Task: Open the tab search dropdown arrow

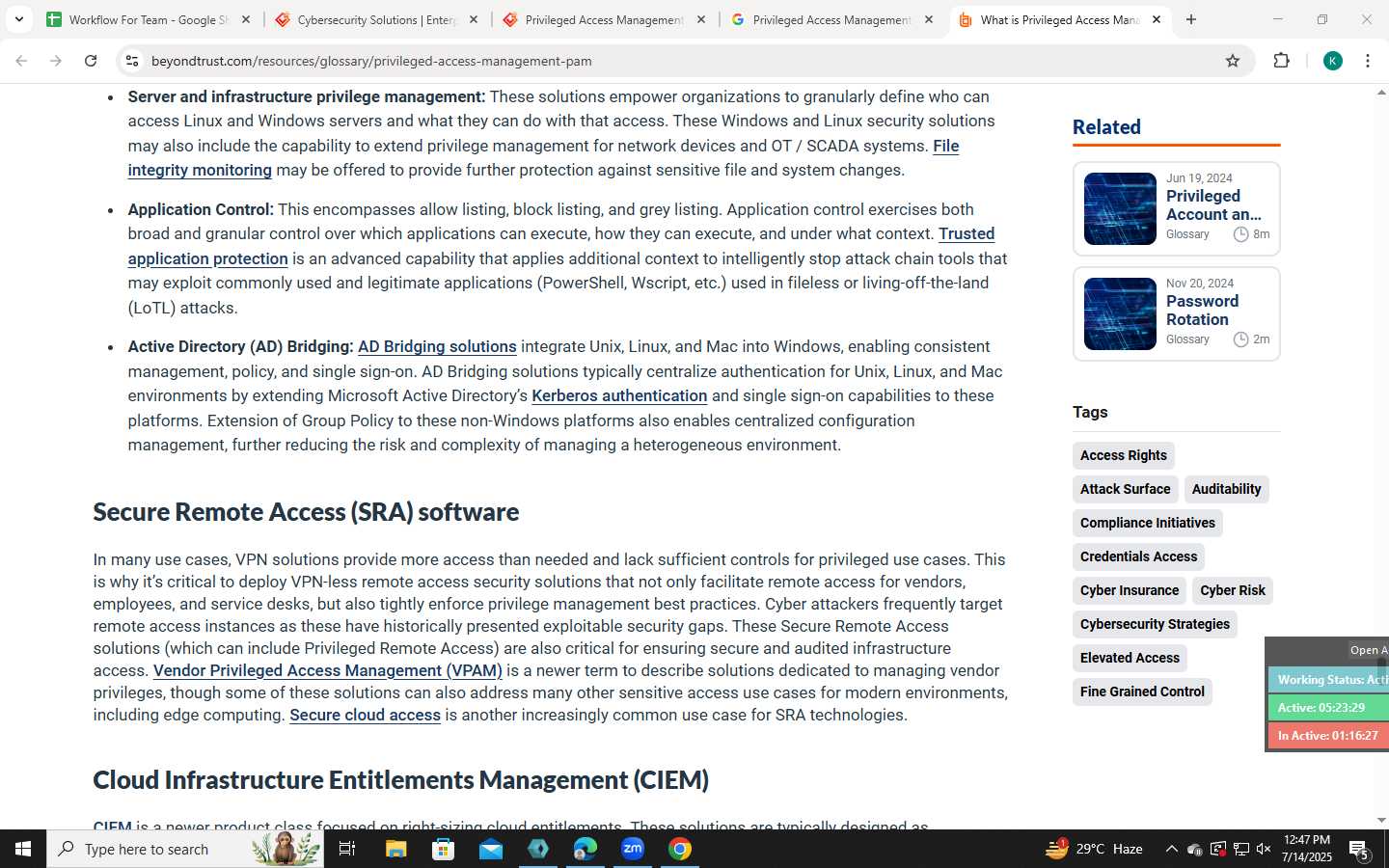Action: click(x=18, y=19)
